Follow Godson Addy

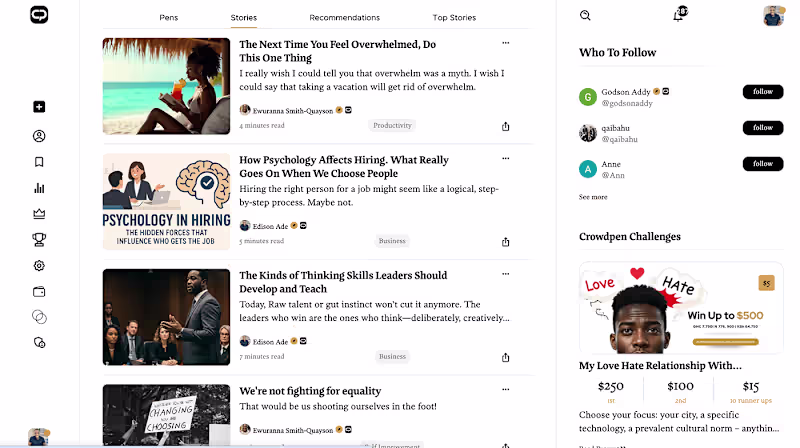(x=763, y=92)
